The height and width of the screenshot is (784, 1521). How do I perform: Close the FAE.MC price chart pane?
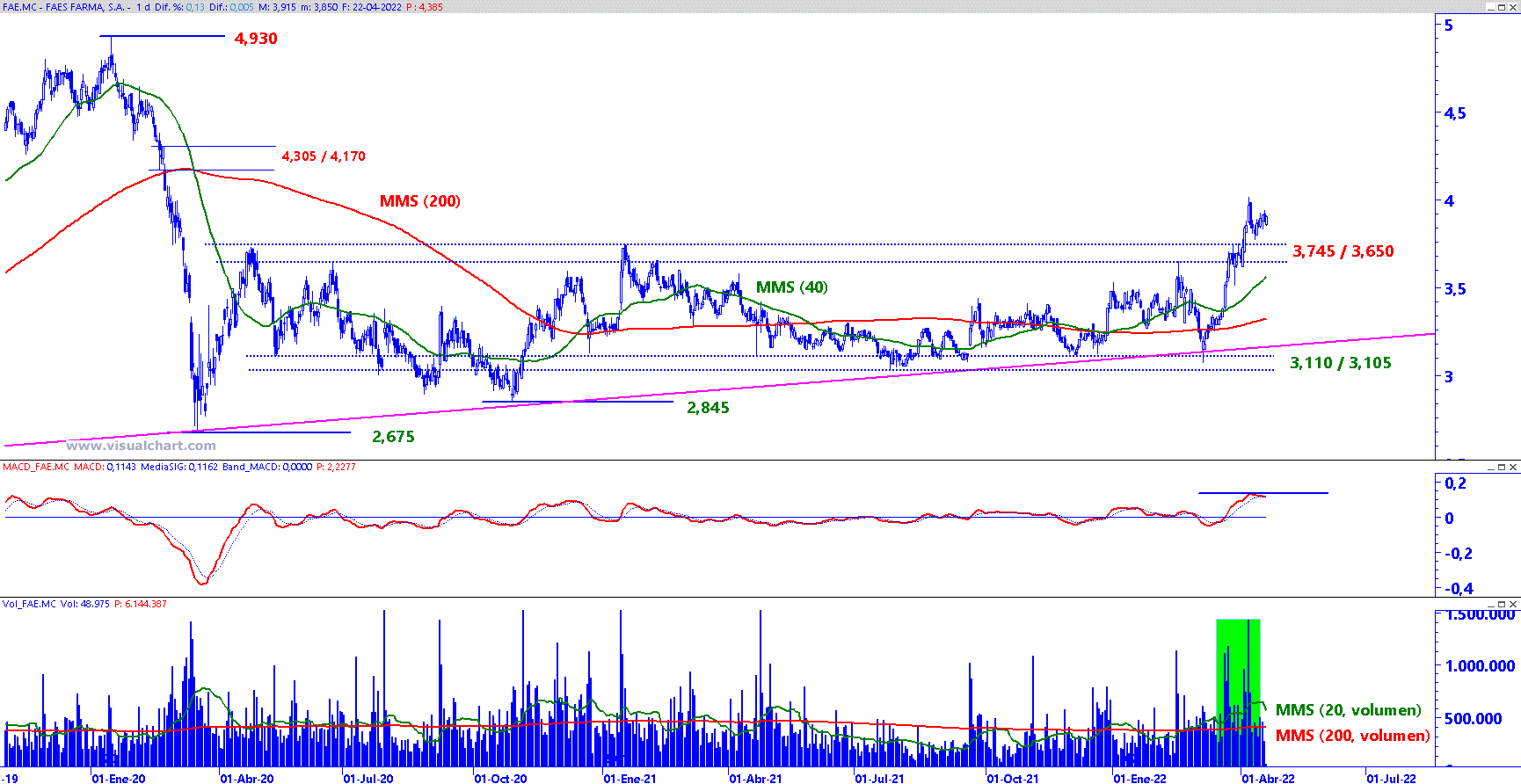click(x=1513, y=7)
